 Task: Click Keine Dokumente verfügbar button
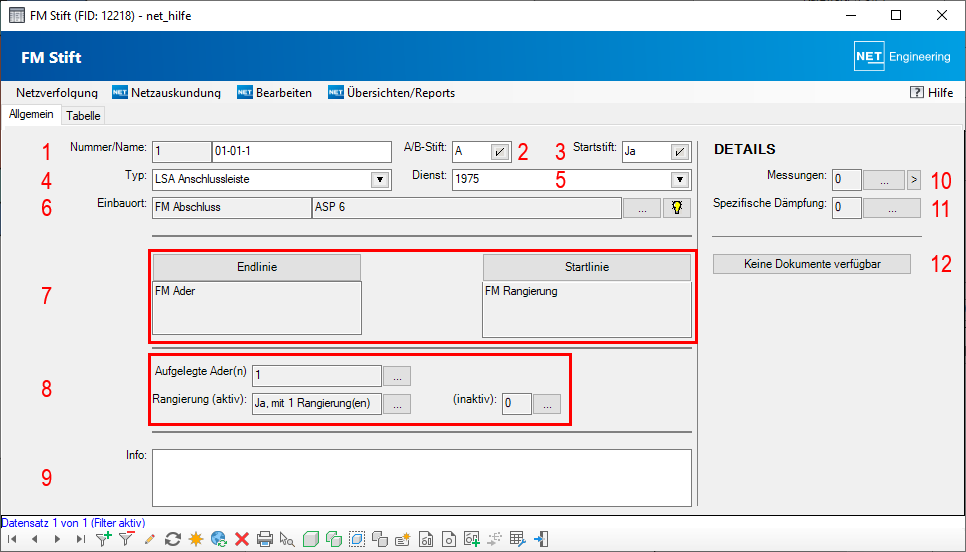(812, 264)
